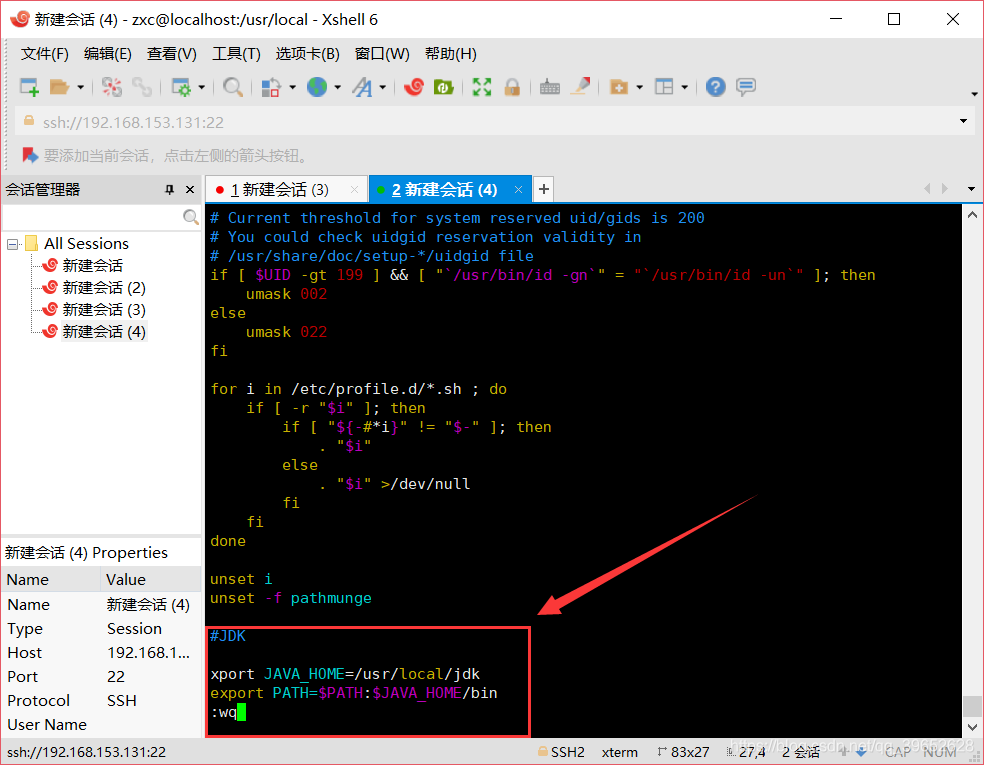Click the highlight pen toolbar icon

(x=580, y=87)
